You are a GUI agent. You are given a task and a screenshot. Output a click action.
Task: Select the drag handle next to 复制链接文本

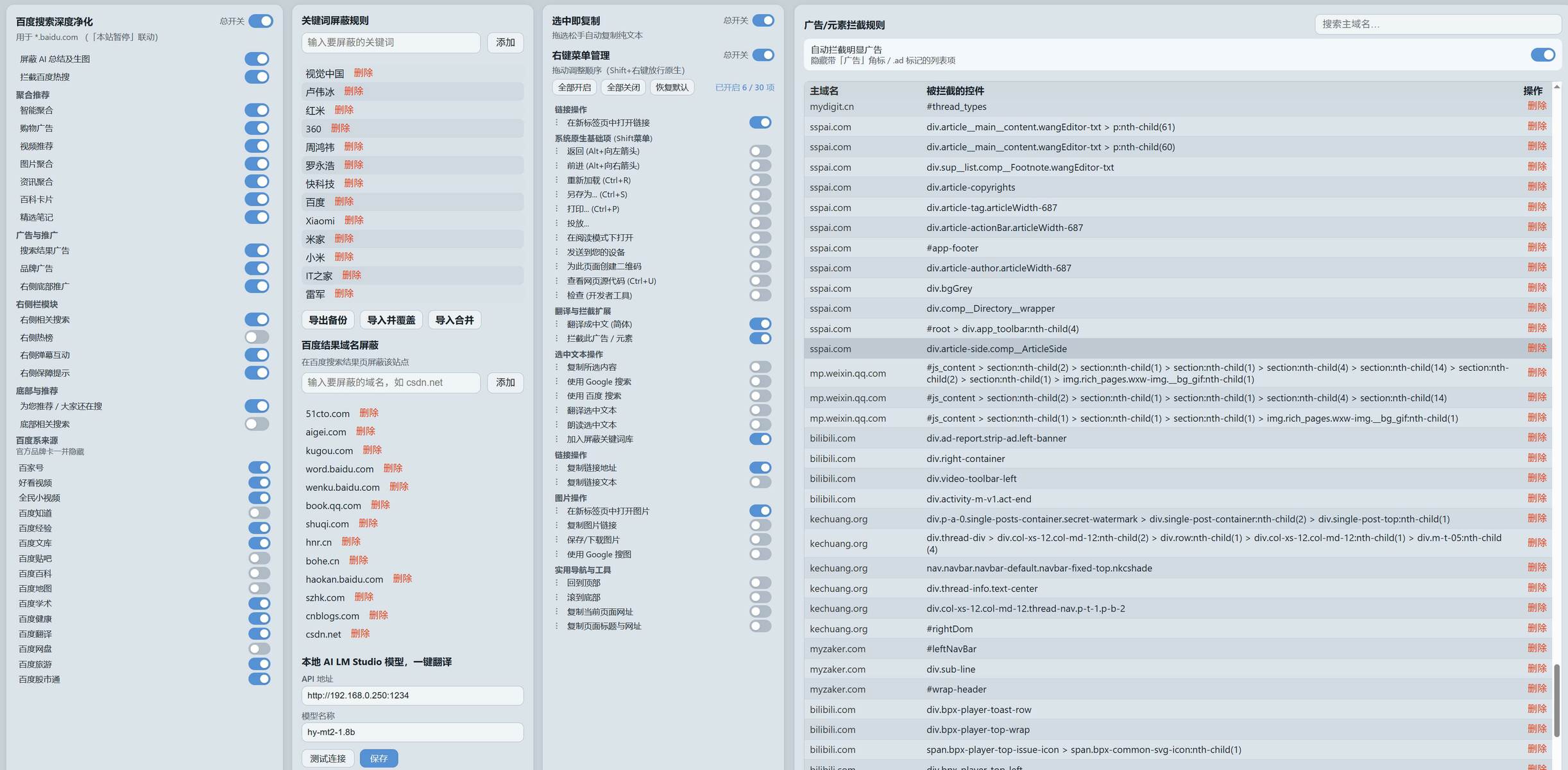(x=557, y=482)
